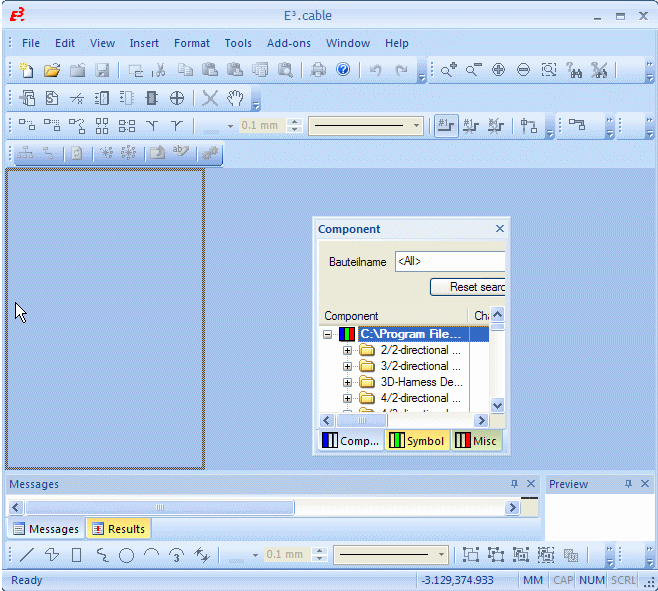
Task: Open Help via blue question mark icon
Action: (x=343, y=69)
